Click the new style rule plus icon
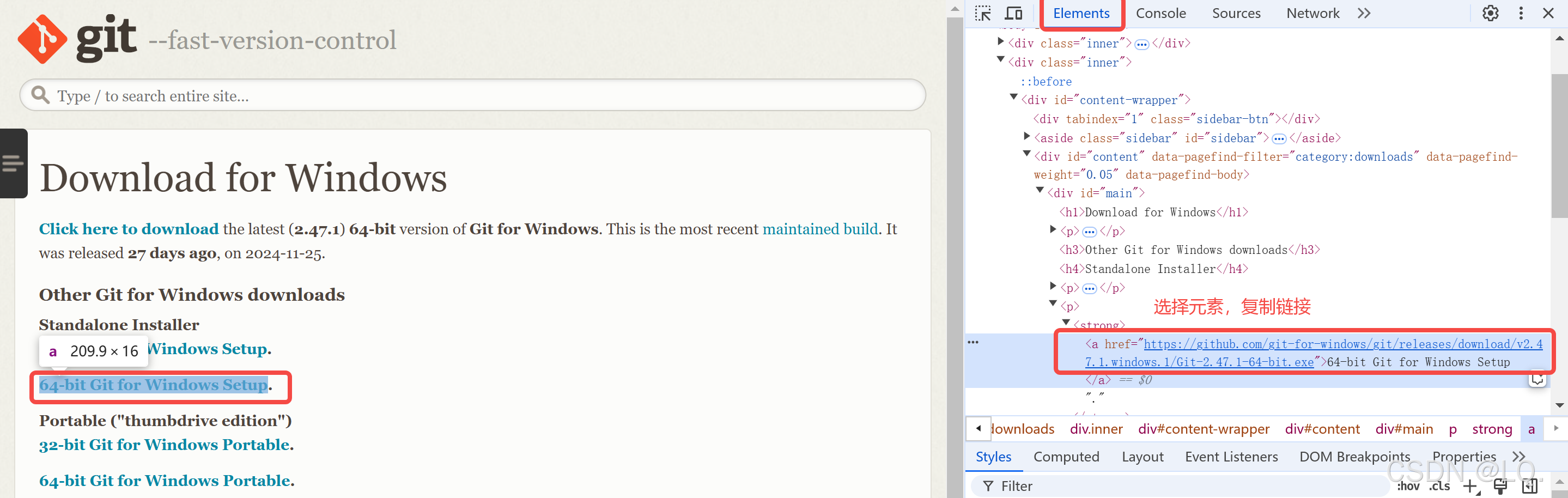Screen dimensions: 1568x498 (1470, 486)
